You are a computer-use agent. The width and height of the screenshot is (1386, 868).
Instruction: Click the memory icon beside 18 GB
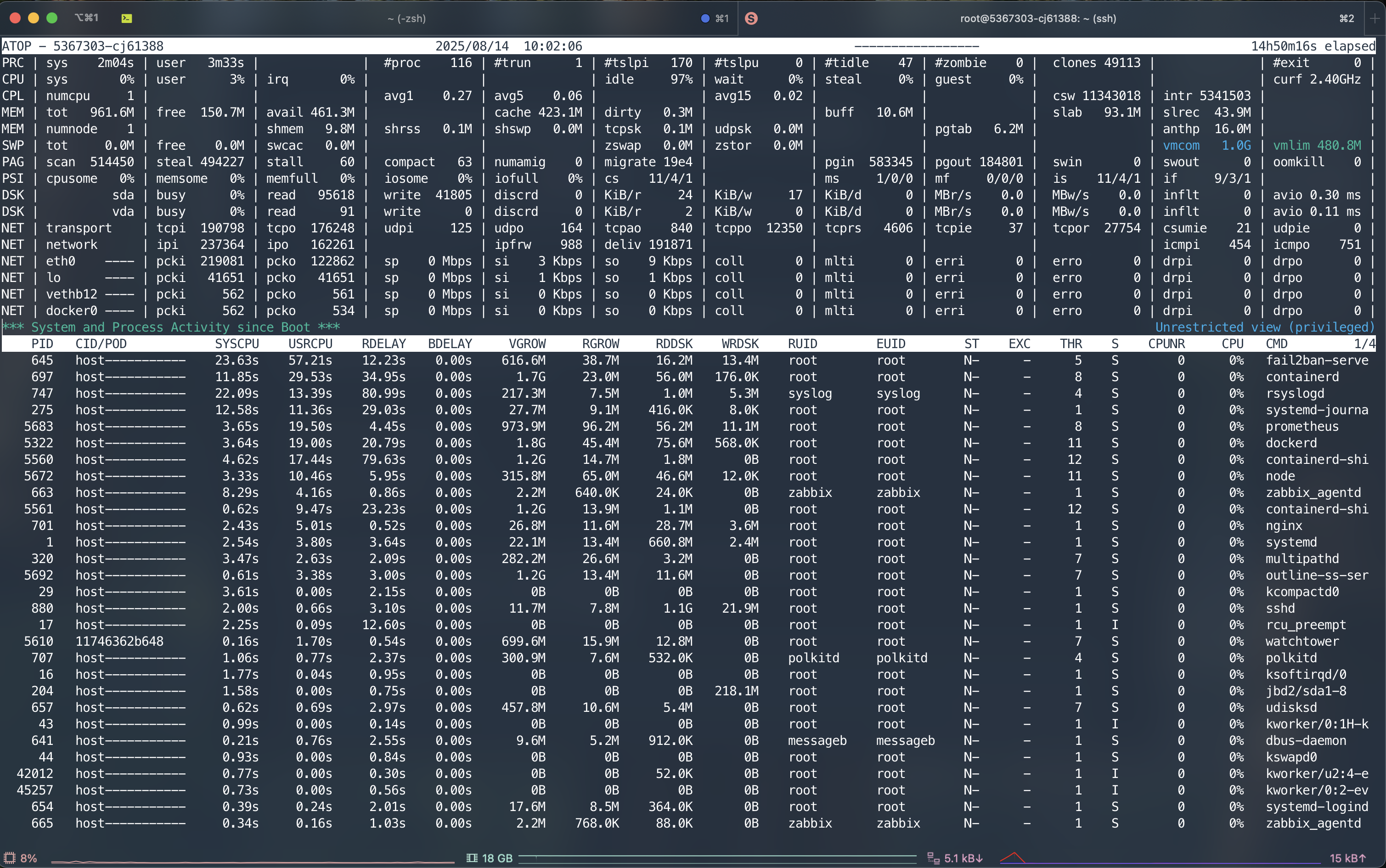[472, 858]
